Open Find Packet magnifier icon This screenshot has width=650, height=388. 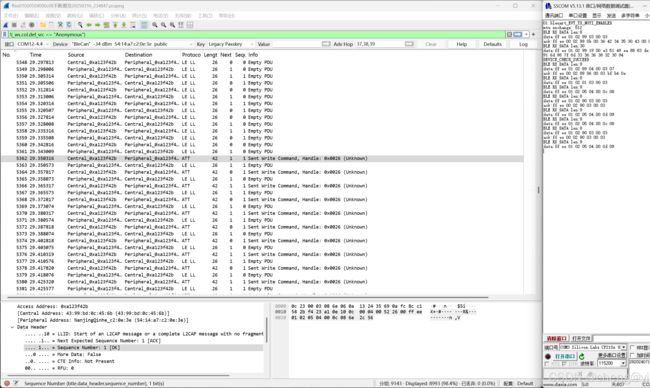click(x=80, y=25)
